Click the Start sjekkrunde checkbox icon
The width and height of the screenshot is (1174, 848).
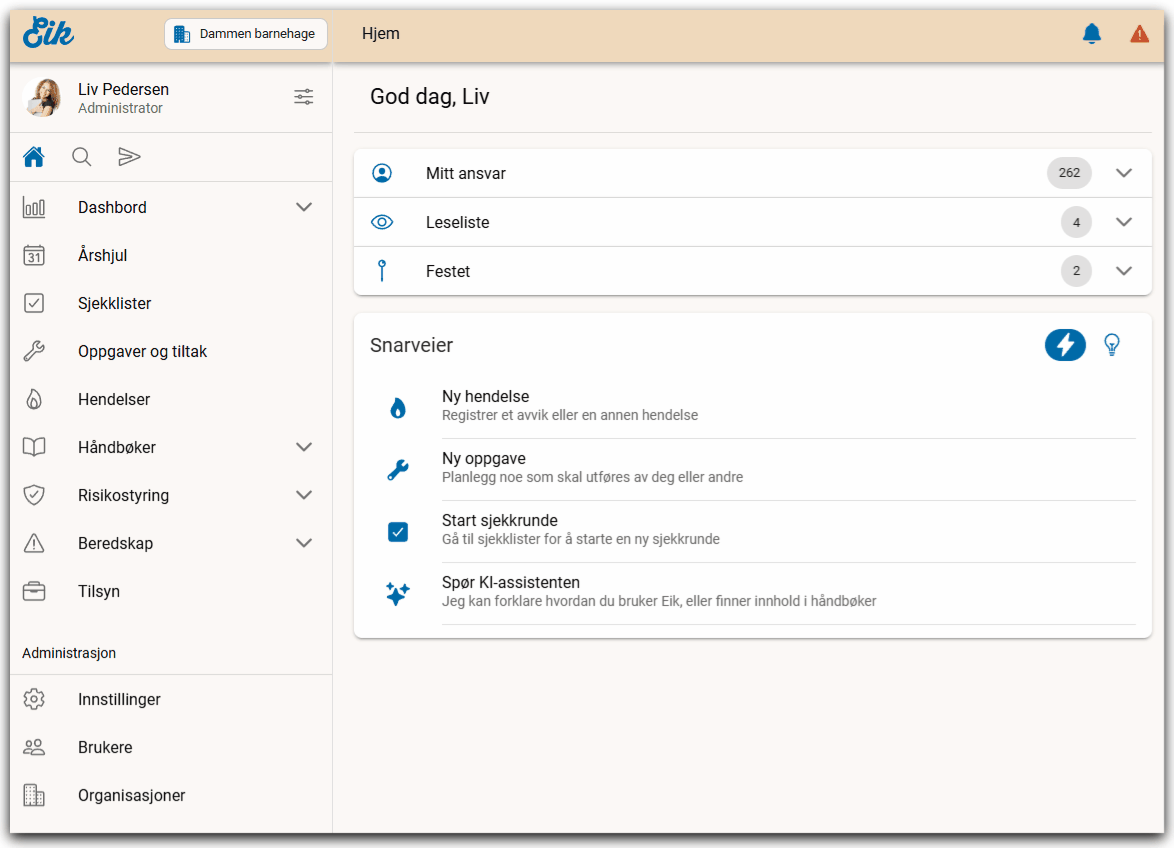[398, 531]
